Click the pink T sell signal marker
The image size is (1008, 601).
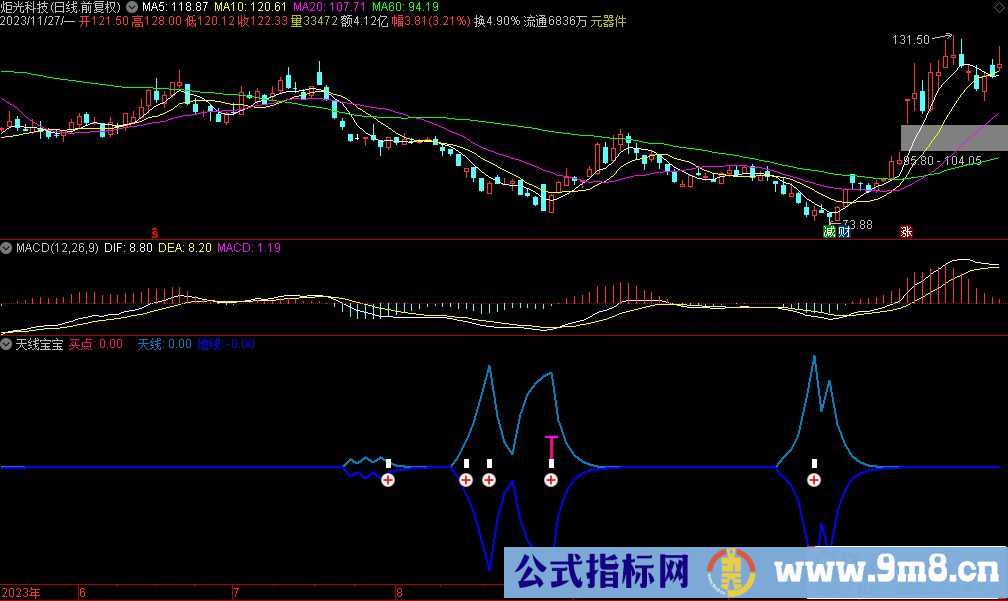click(551, 447)
